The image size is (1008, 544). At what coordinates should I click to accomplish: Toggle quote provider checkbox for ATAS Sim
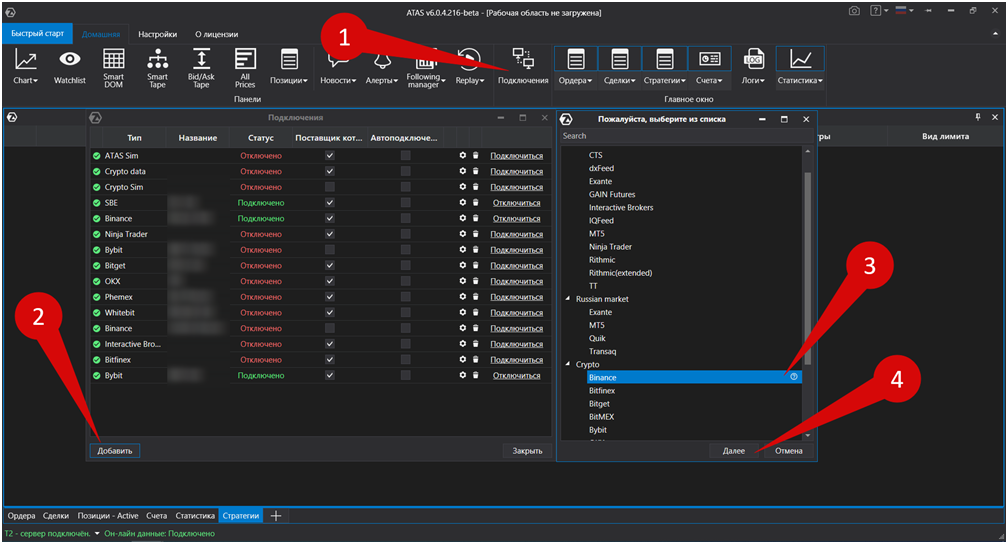coord(330,155)
